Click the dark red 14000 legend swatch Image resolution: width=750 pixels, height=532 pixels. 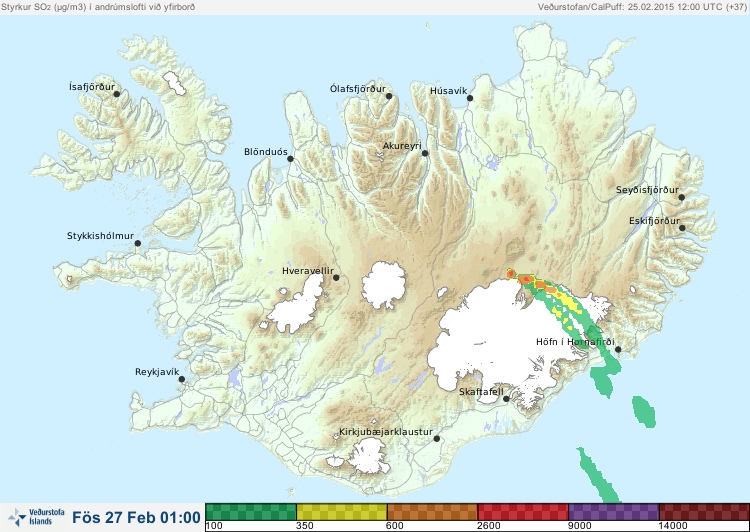[x=704, y=512]
